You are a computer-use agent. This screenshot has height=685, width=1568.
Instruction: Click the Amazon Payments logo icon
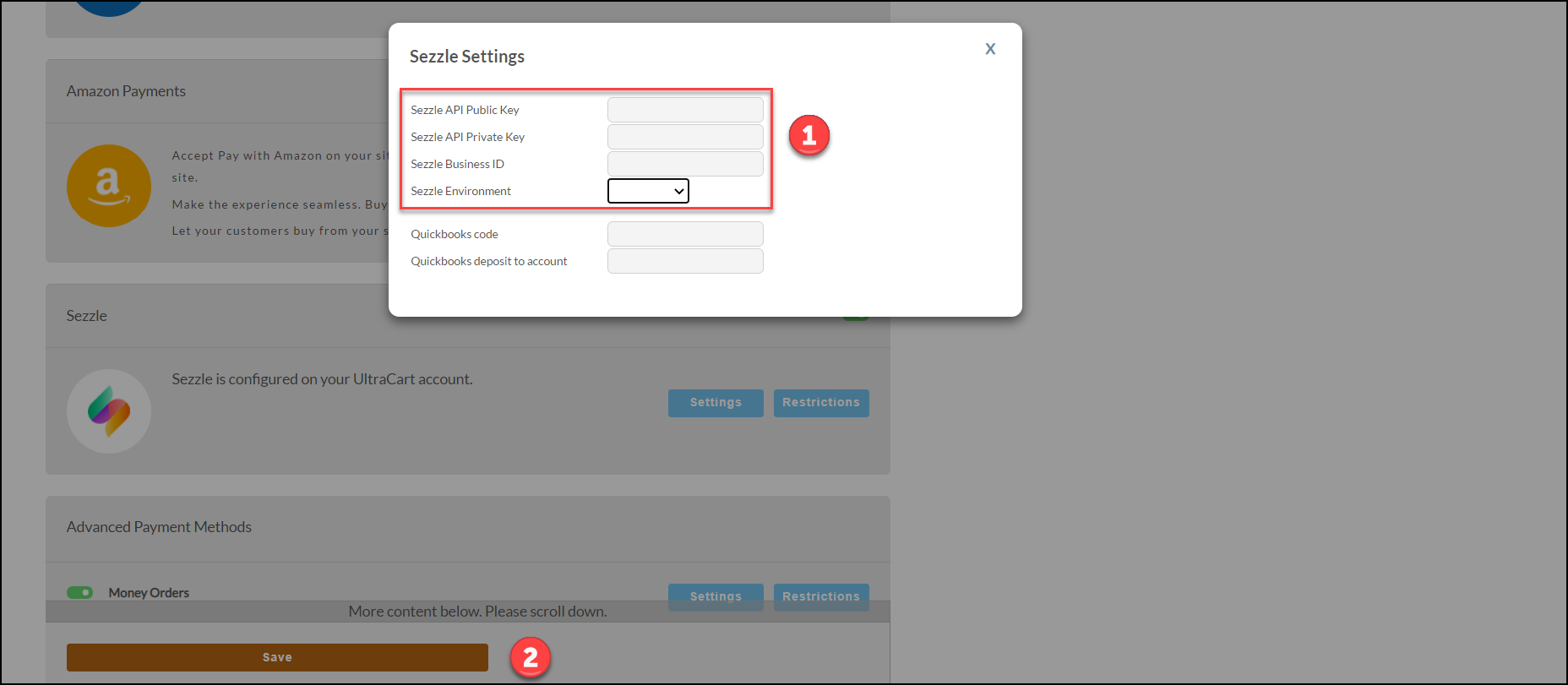pos(109,186)
